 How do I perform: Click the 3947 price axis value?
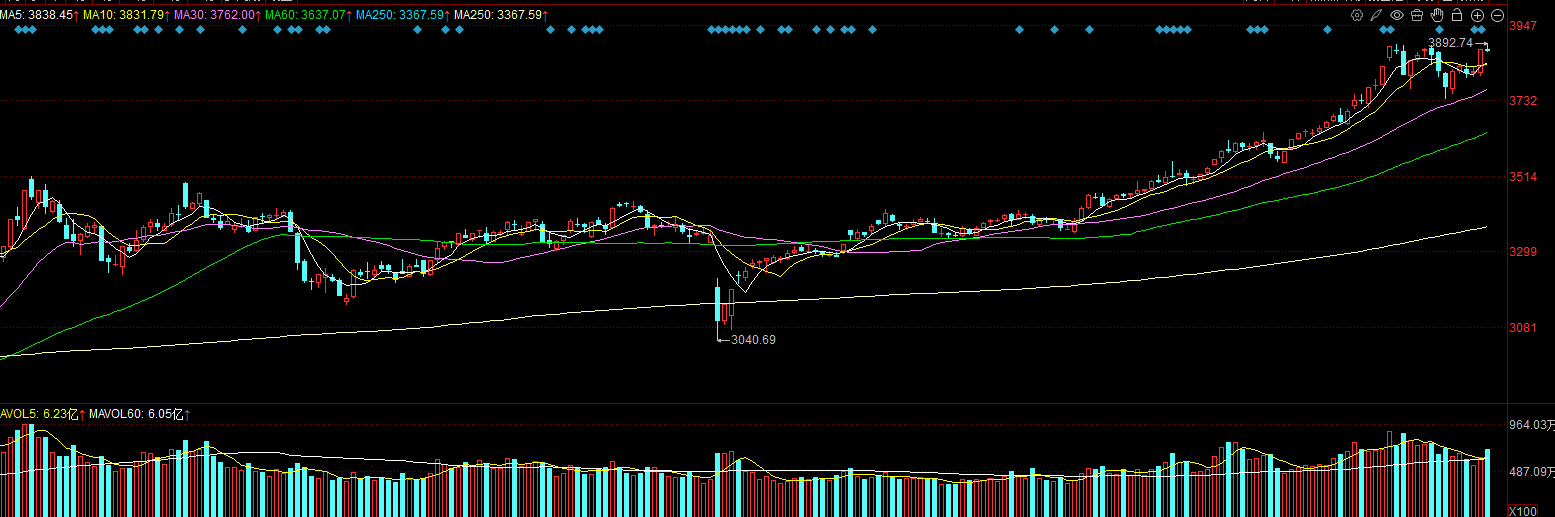pos(1523,26)
